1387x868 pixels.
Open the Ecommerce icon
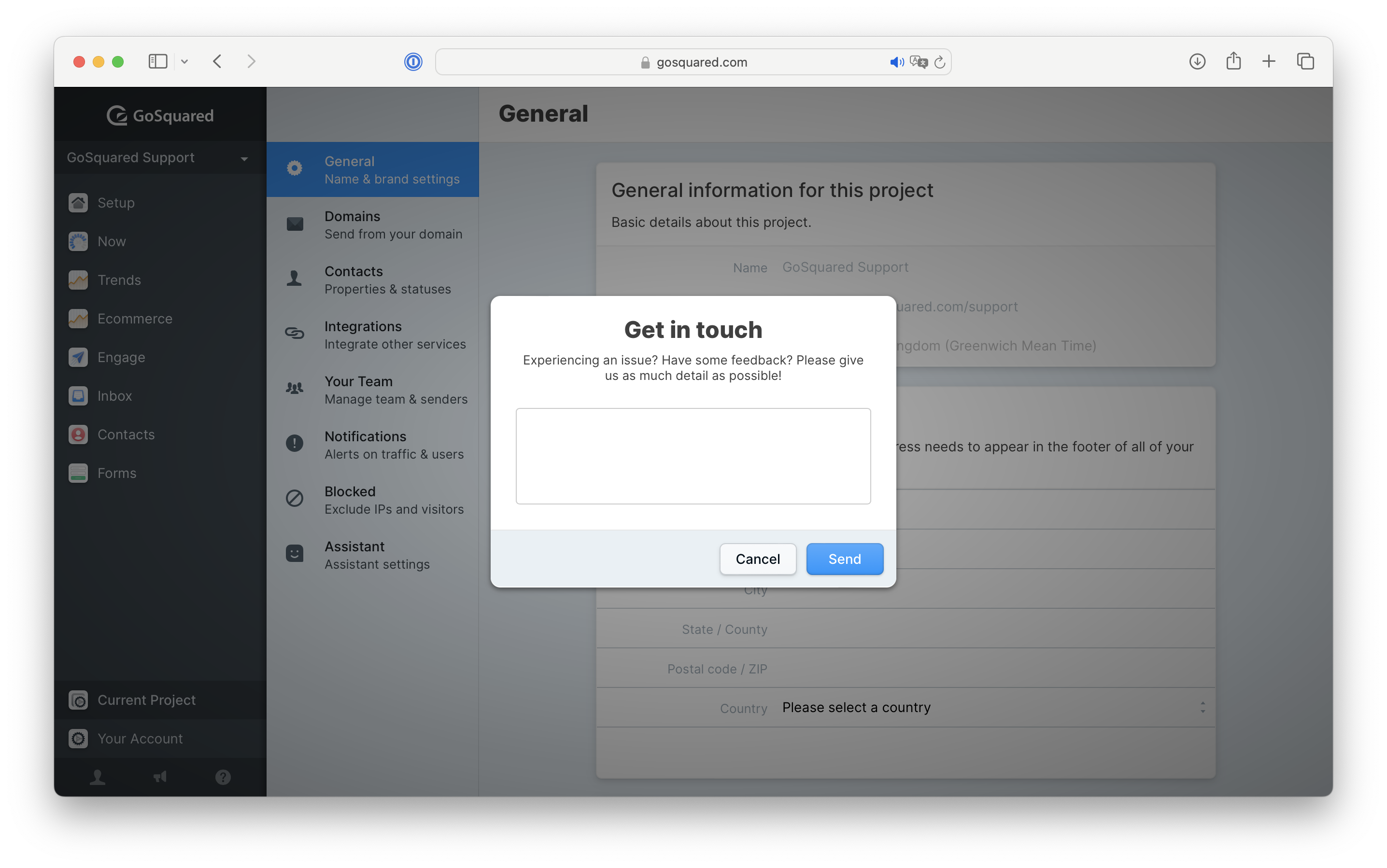pos(78,319)
